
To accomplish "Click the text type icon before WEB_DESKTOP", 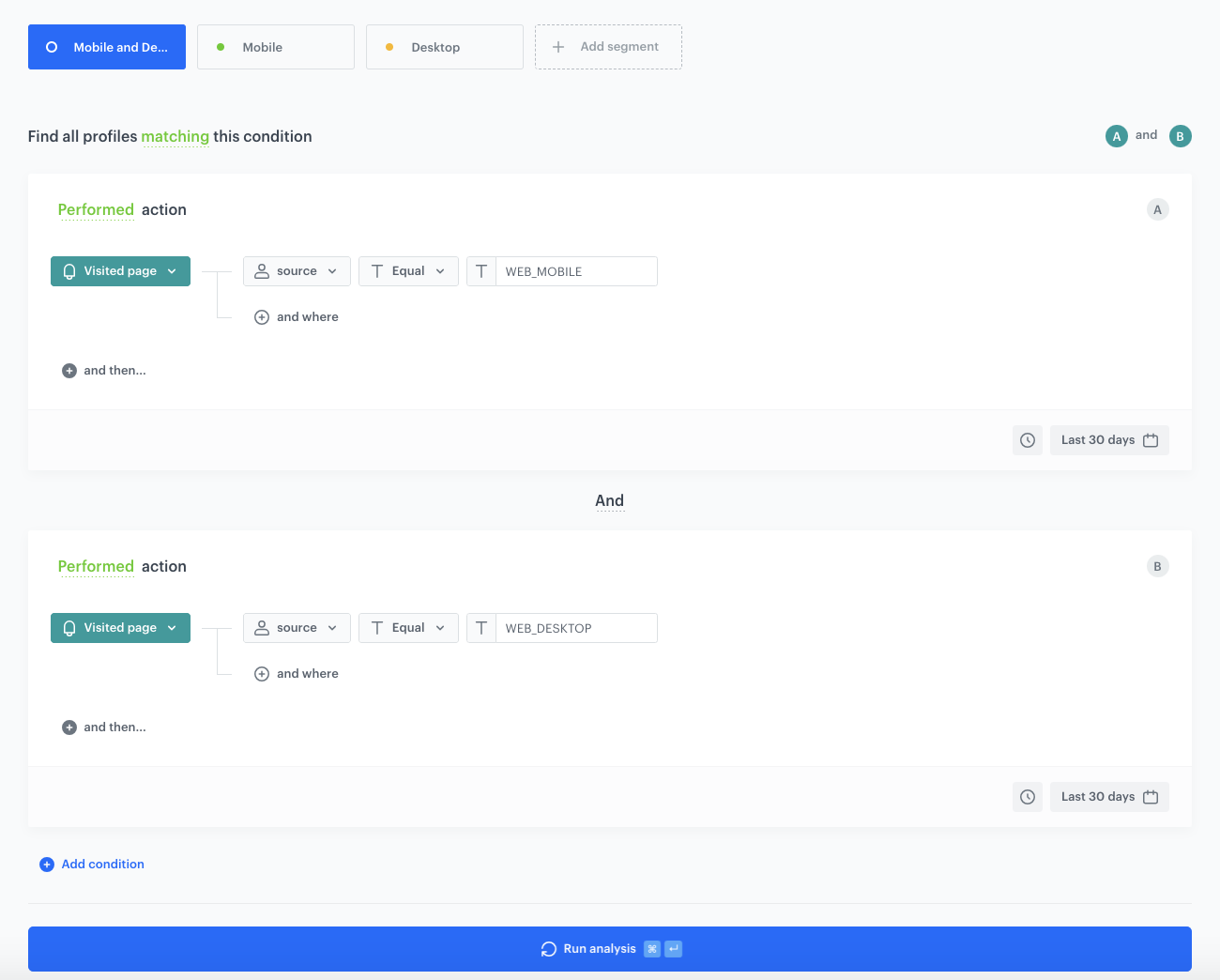I will click(x=481, y=628).
